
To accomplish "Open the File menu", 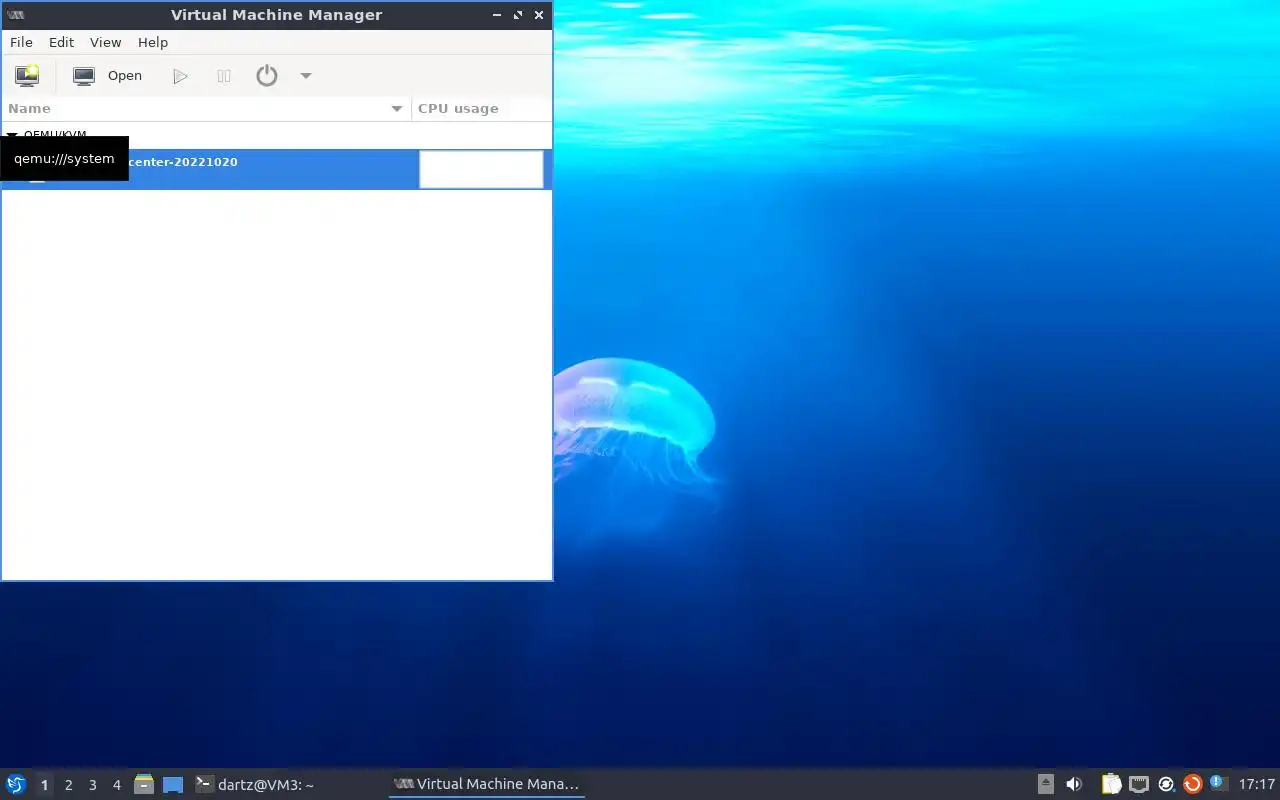I will tap(21, 42).
